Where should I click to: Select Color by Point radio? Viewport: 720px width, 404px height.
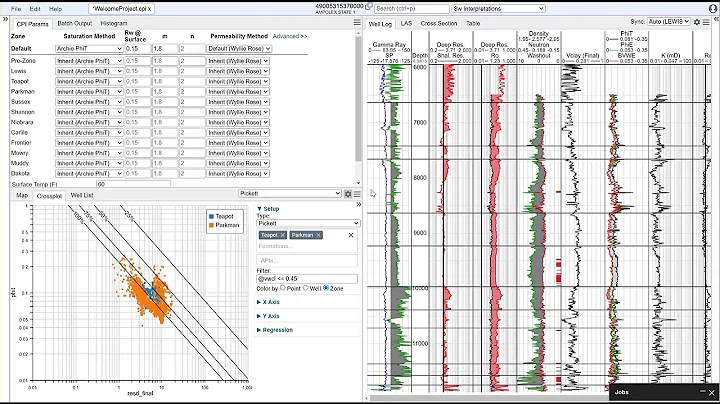282,288
